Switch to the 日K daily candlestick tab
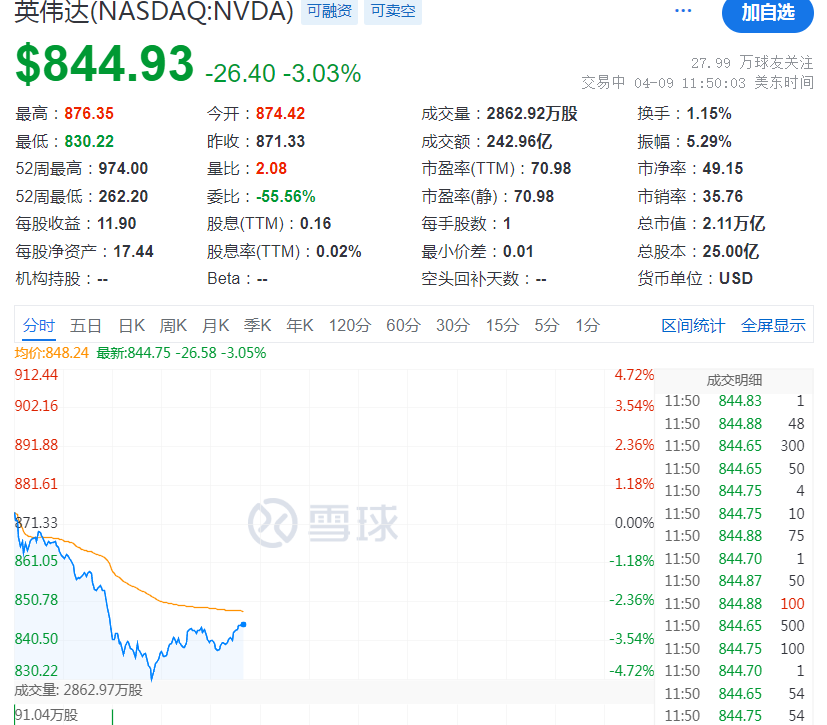The height and width of the screenshot is (725, 827). (131, 325)
